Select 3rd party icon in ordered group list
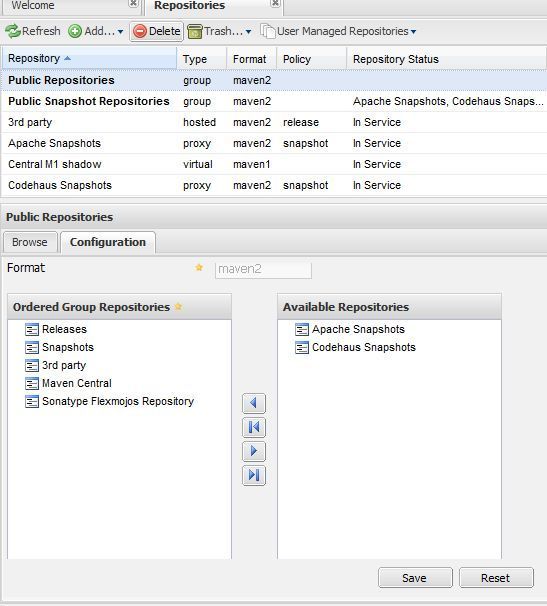 [x=32, y=366]
